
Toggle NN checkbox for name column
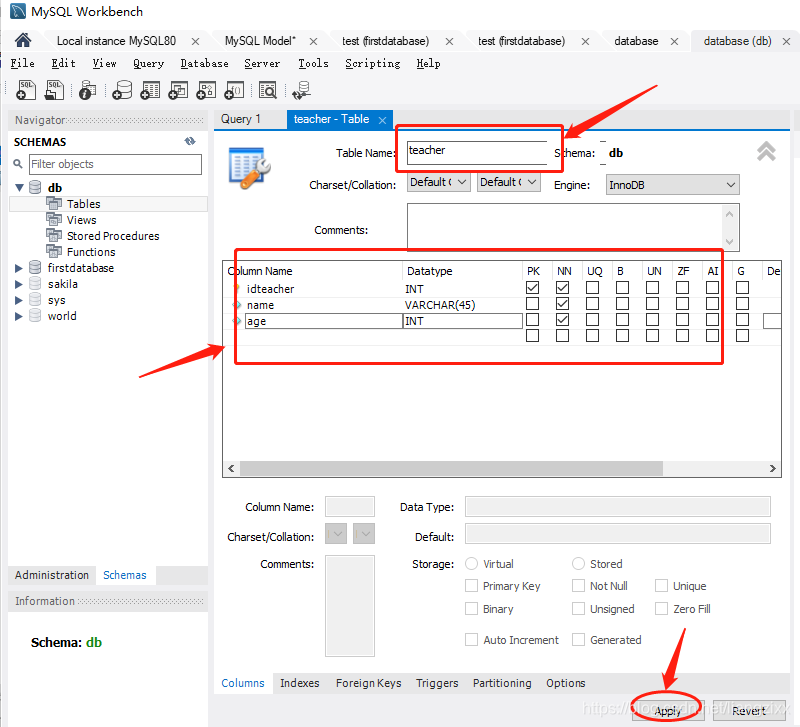[562, 304]
